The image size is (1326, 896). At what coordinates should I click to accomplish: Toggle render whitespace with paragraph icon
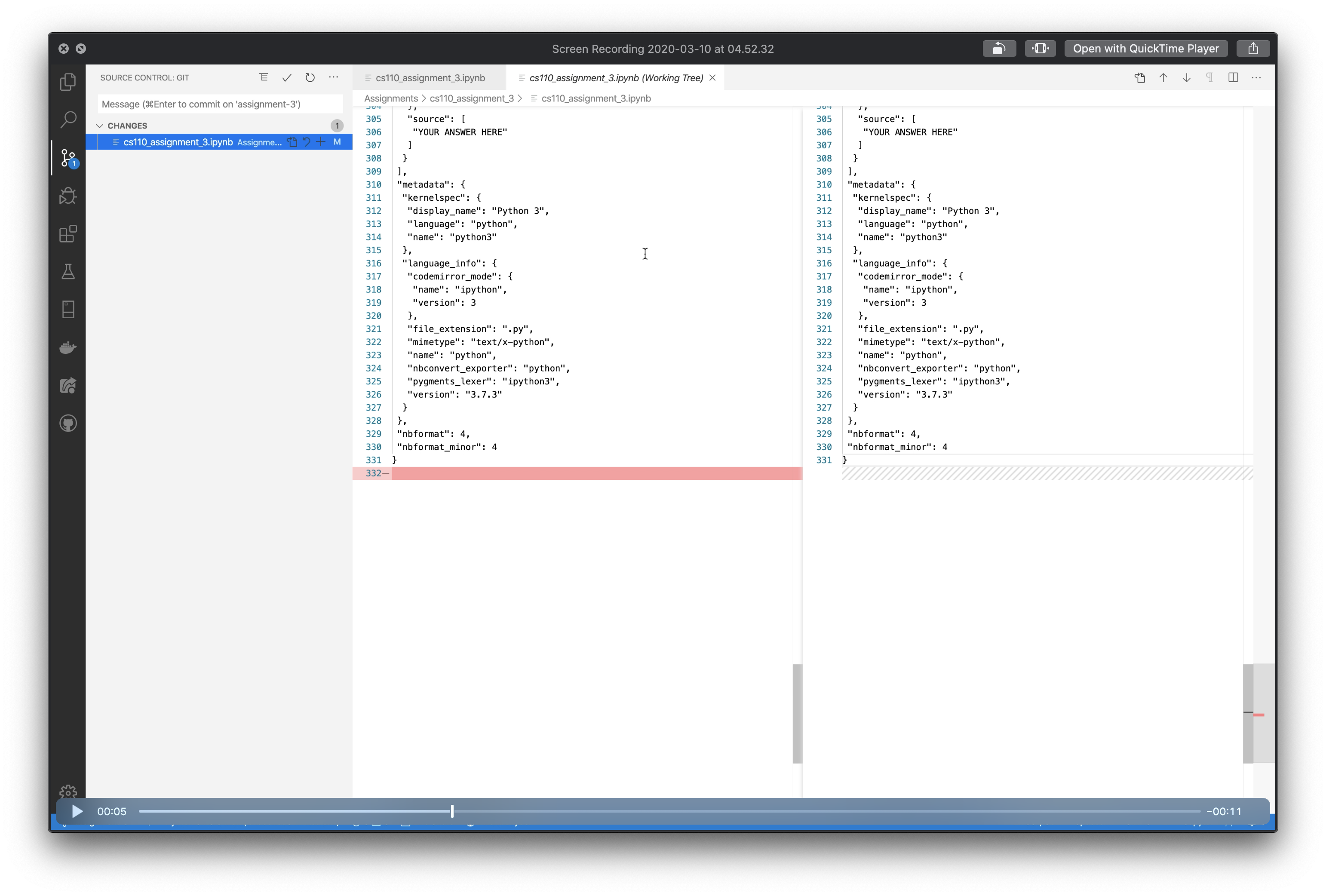click(1209, 78)
